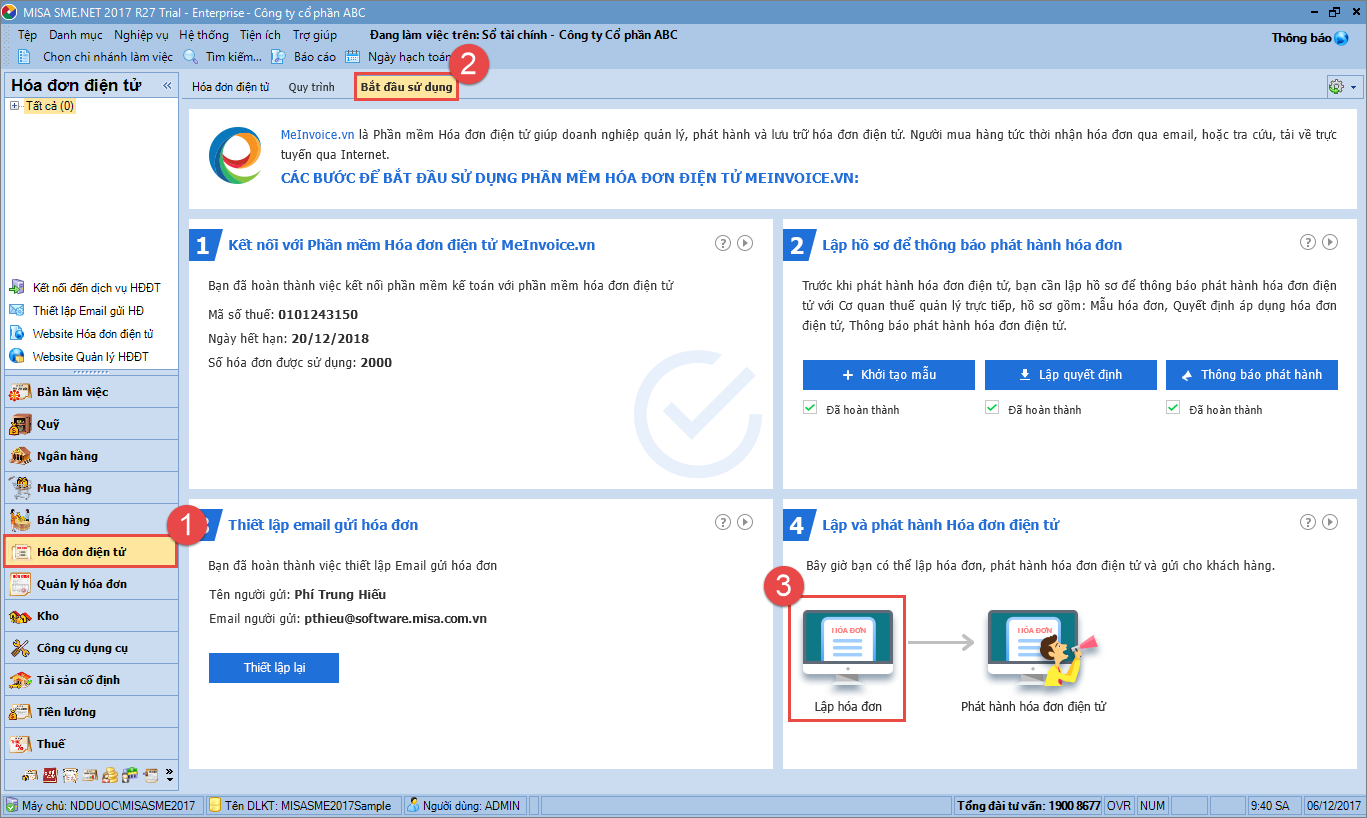1367x818 pixels.
Task: Click help icon on Lập hồ sơ card
Action: click(x=1308, y=242)
